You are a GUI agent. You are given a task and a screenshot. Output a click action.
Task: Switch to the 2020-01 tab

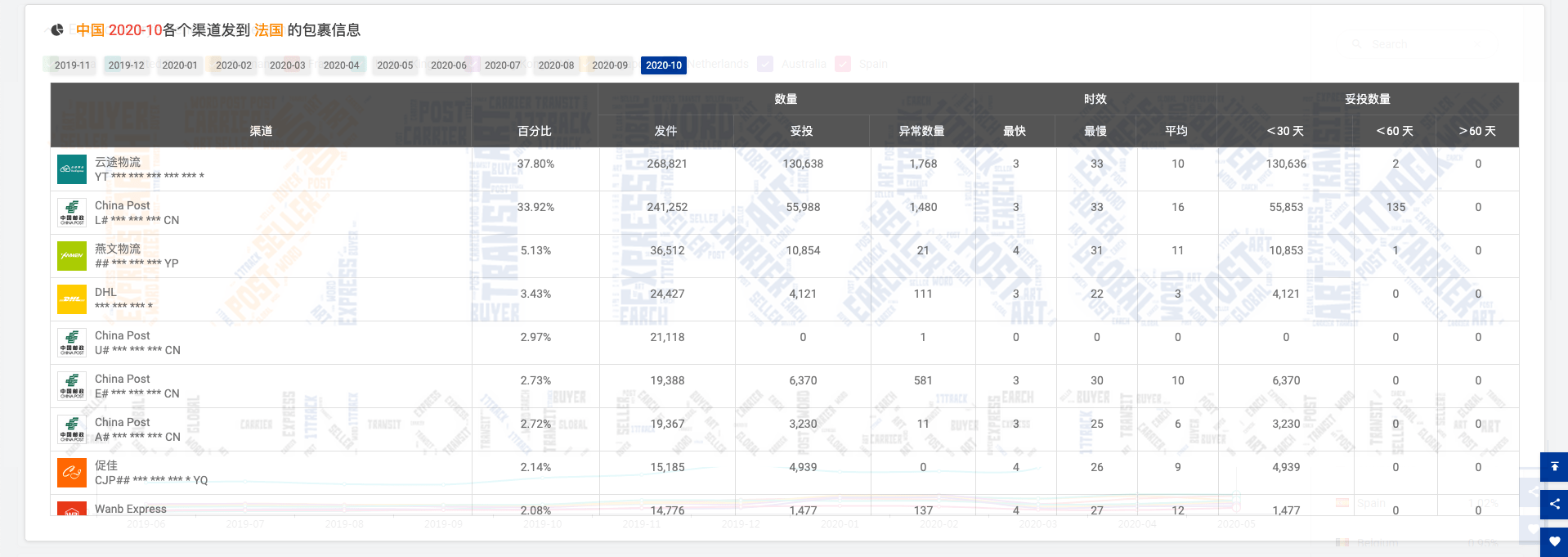180,65
